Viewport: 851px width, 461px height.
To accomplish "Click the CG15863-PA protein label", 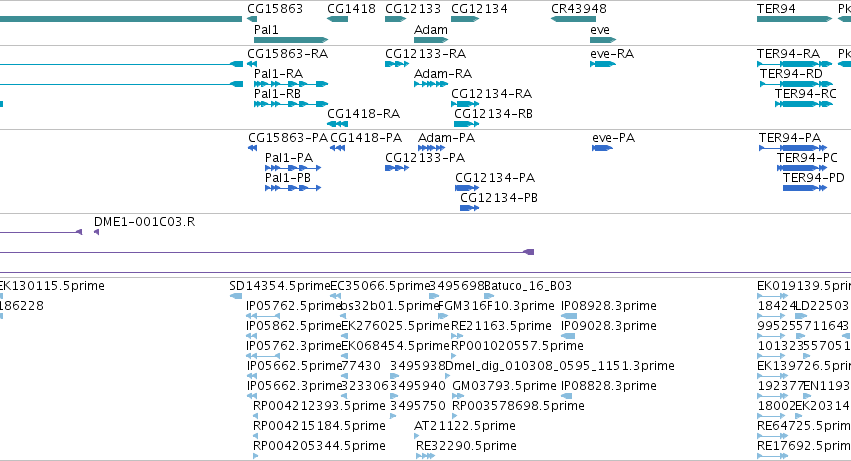I will coord(288,138).
